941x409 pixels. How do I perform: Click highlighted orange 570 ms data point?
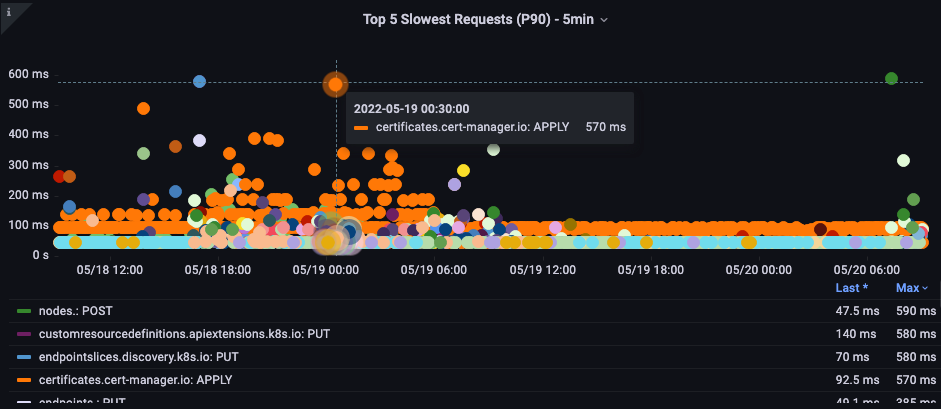[336, 85]
